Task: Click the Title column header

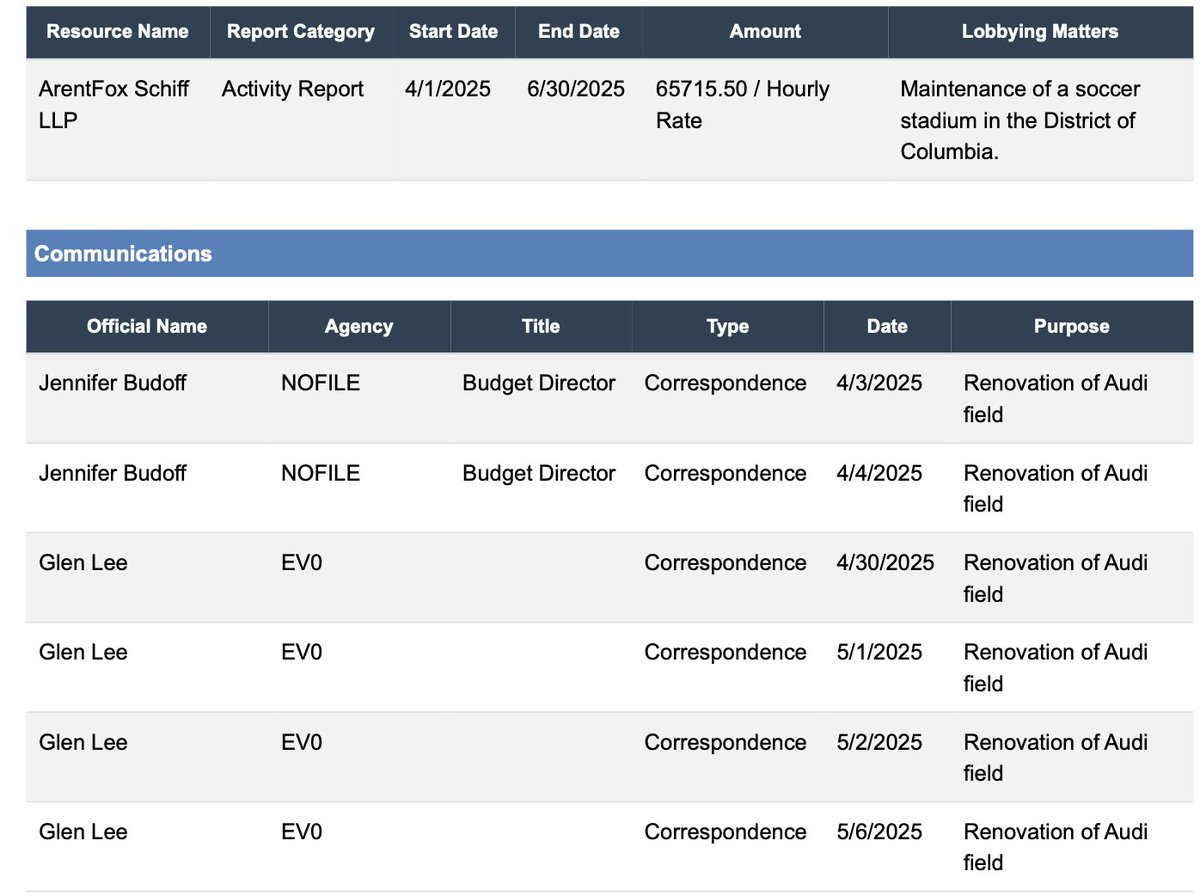Action: tap(541, 326)
